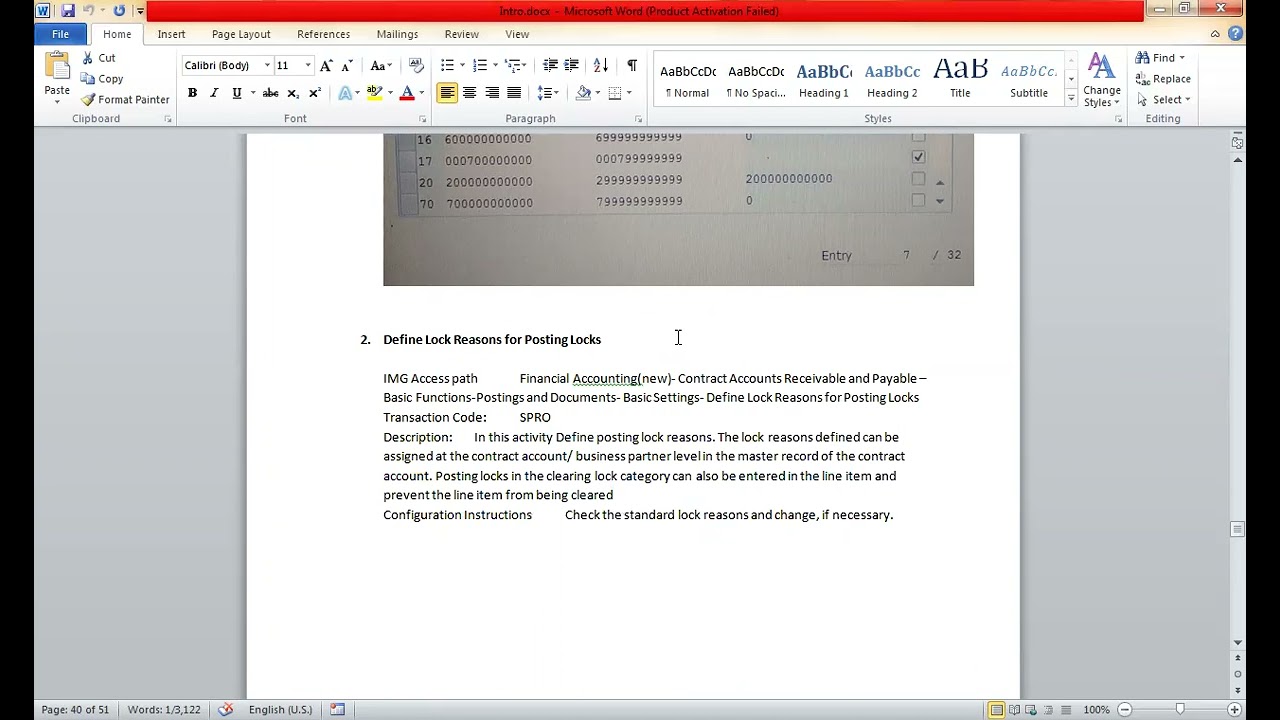Viewport: 1280px width, 720px height.
Task: Click the Replace button
Action: [x=1163, y=79]
